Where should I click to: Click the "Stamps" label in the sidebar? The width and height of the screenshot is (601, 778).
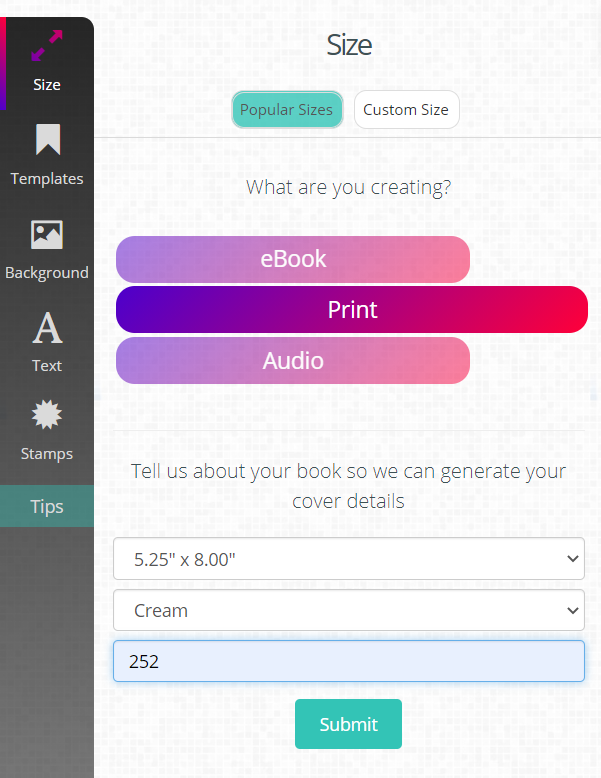(47, 454)
